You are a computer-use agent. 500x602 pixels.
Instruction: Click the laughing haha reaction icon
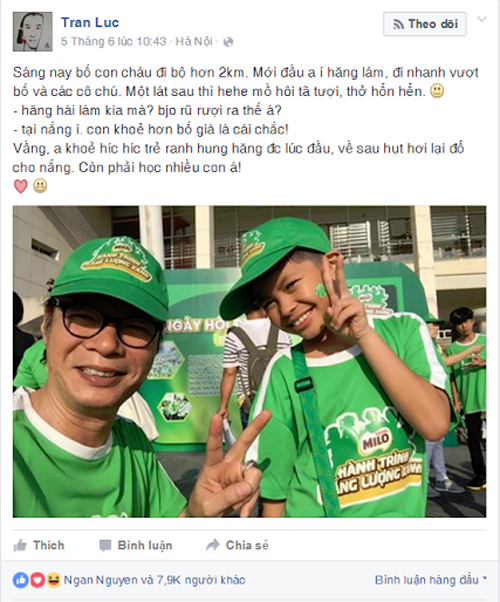pyautogui.click(x=54, y=580)
